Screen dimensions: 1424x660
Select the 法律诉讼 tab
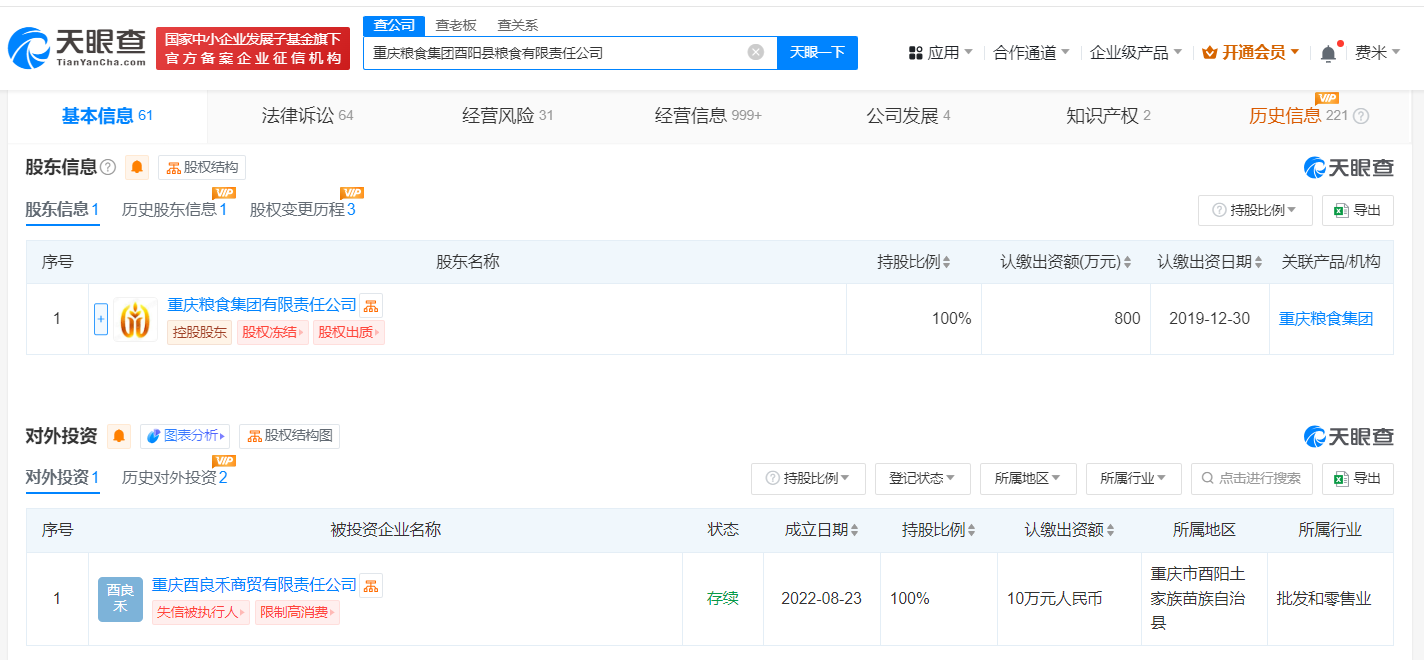[x=307, y=116]
